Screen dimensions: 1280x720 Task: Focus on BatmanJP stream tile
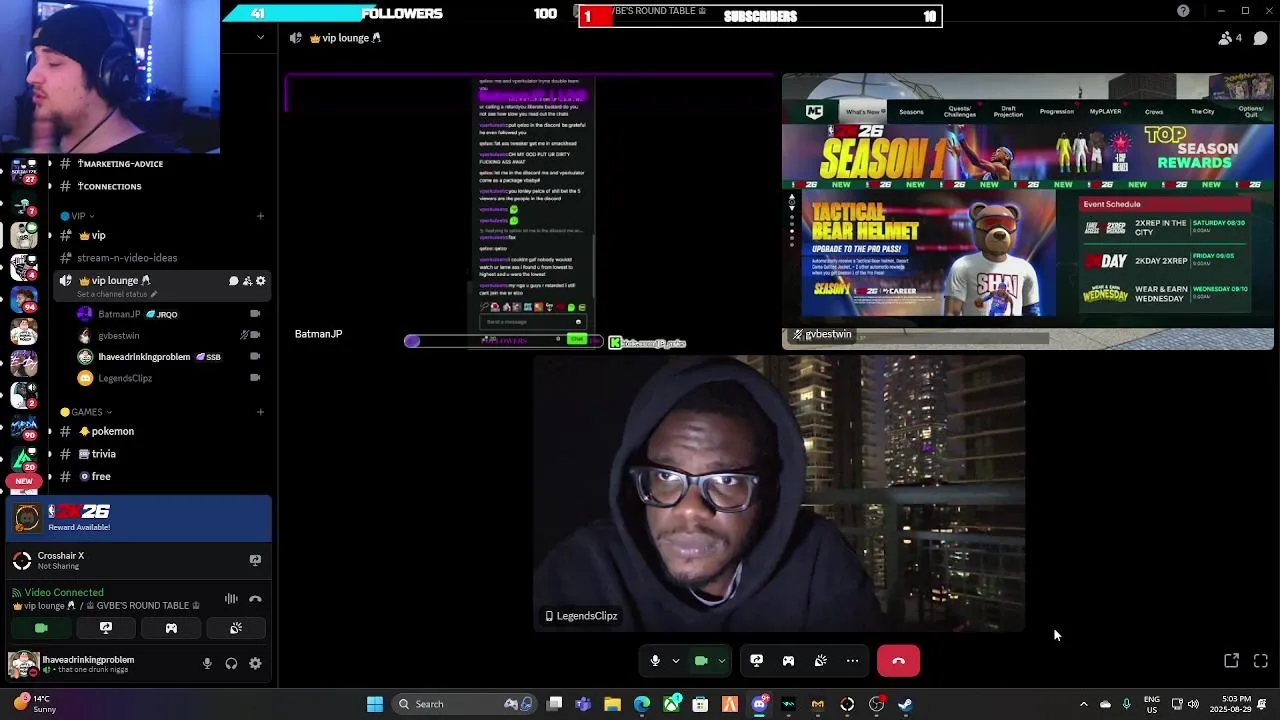[x=531, y=211]
